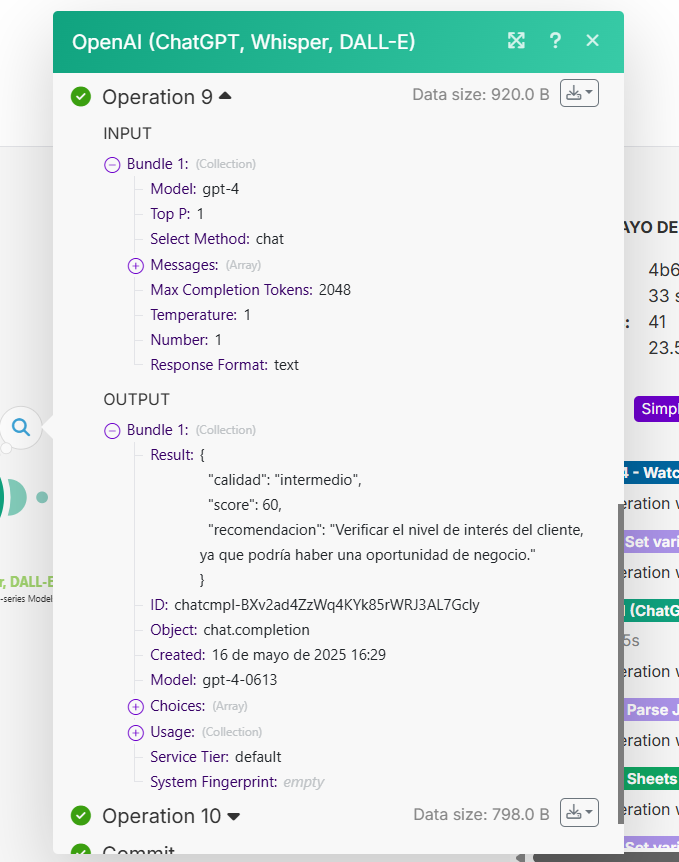Click the magnifier icon beside the module

click(21, 427)
